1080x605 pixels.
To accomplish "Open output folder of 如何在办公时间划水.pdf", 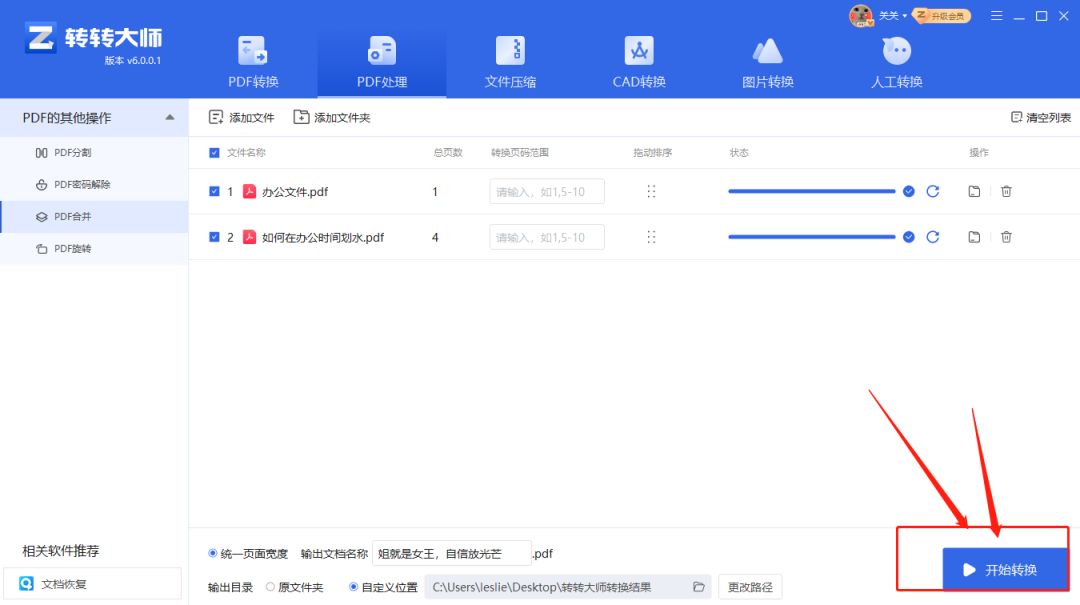I will [x=973, y=237].
